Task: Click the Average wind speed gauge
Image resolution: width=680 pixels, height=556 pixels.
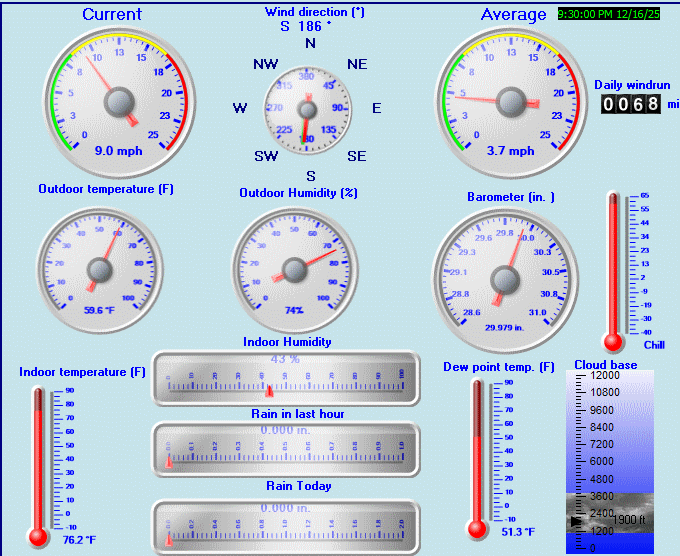Action: pos(511,100)
